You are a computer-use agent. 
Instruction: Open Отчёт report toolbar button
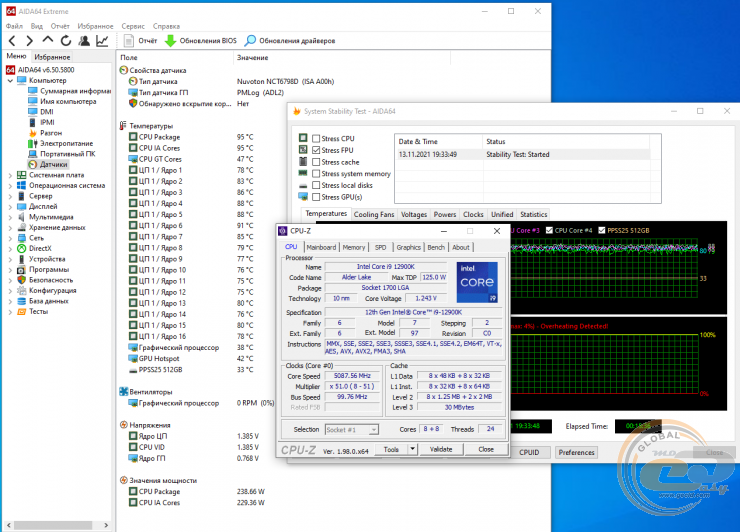[140, 41]
